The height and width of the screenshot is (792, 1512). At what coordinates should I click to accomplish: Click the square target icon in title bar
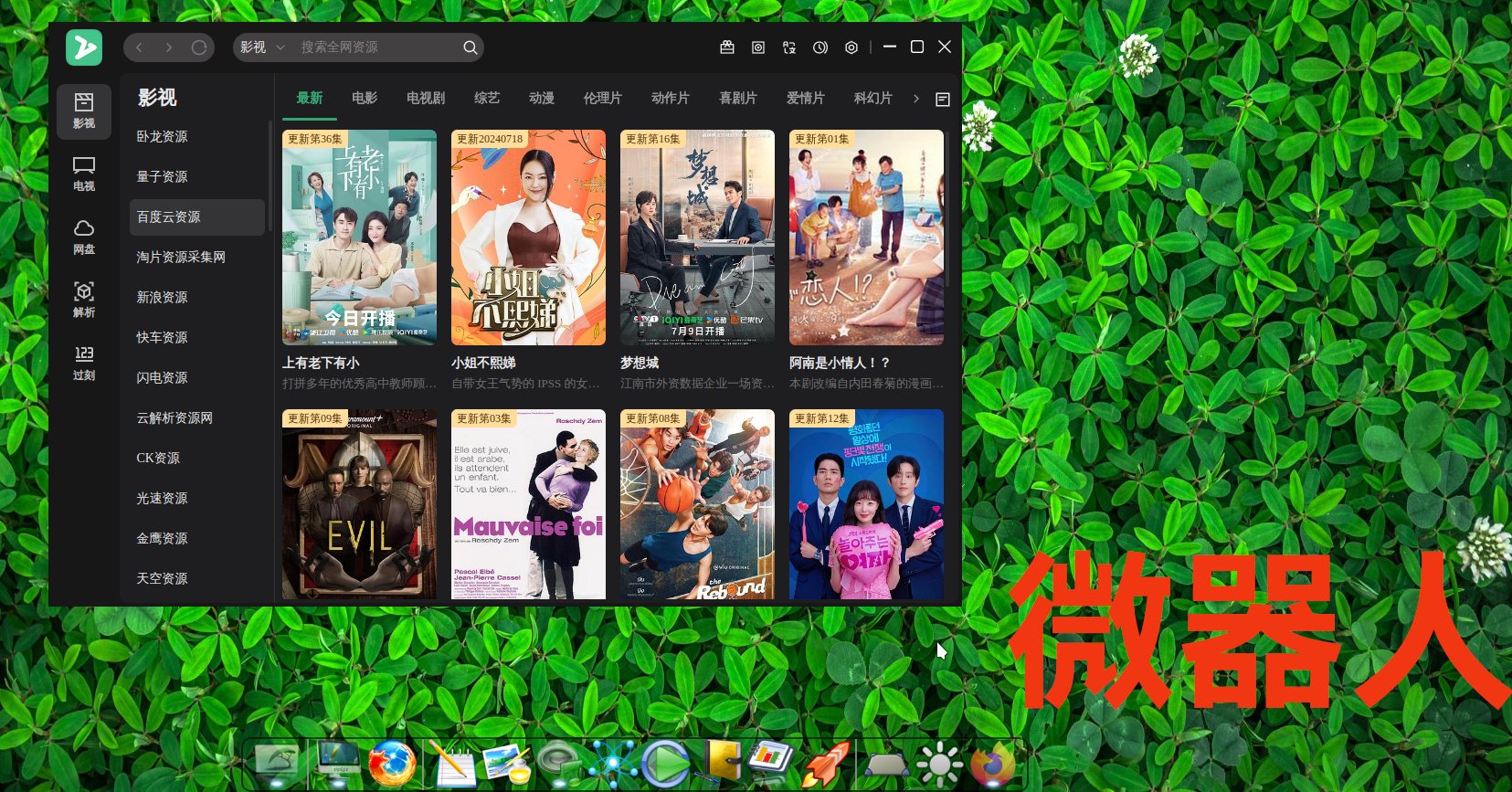click(x=758, y=48)
